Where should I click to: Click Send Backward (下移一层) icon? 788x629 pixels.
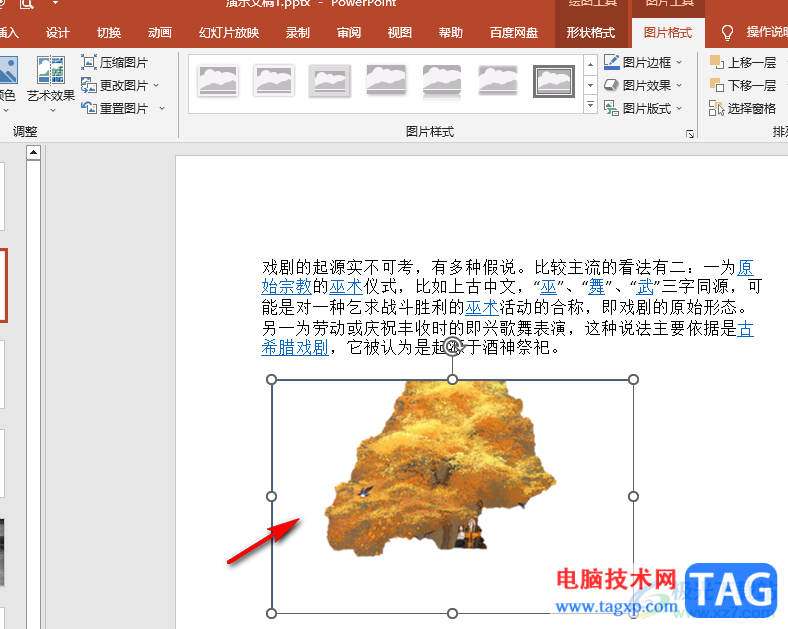(x=716, y=85)
